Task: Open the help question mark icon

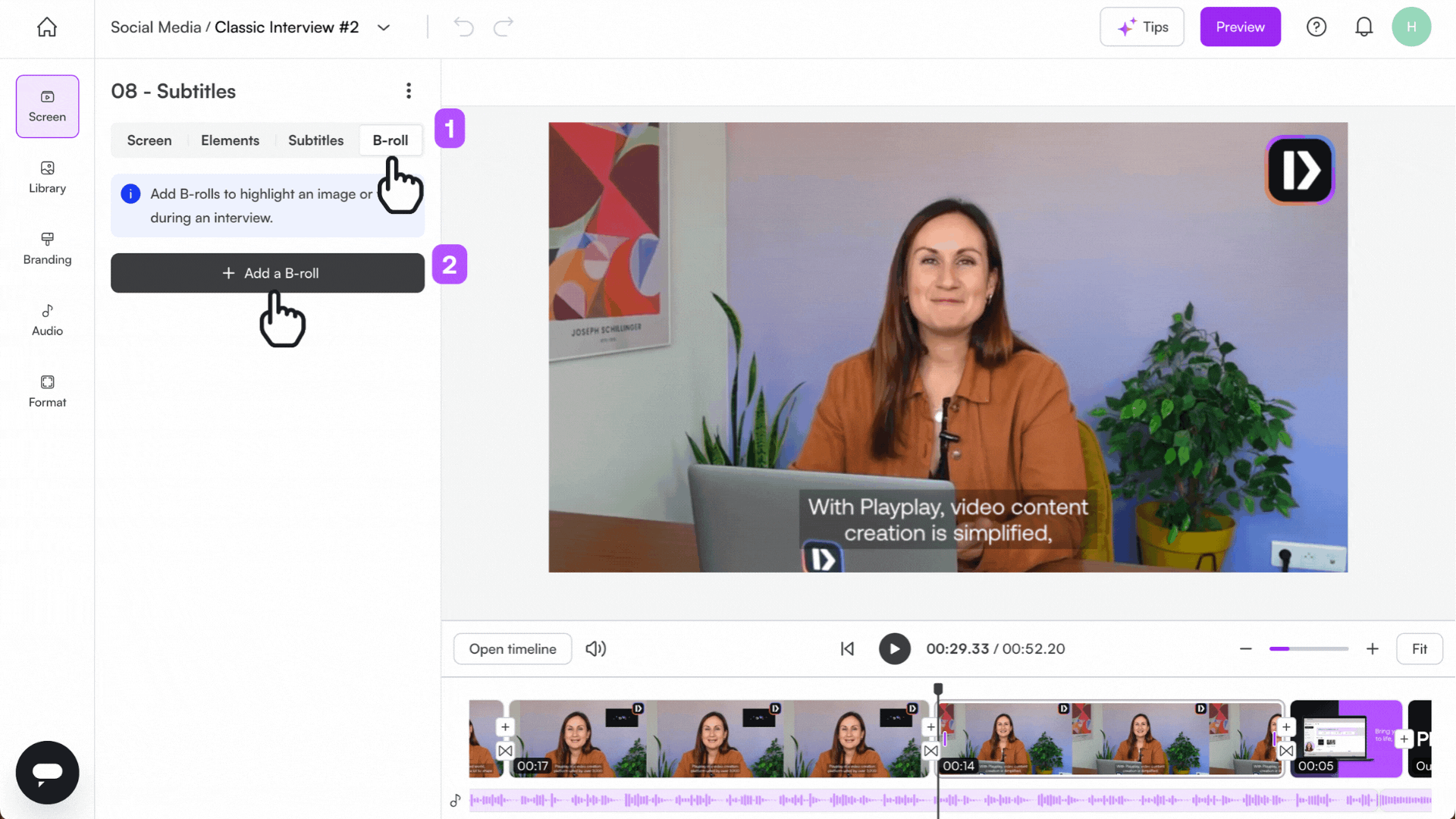Action: [x=1316, y=27]
